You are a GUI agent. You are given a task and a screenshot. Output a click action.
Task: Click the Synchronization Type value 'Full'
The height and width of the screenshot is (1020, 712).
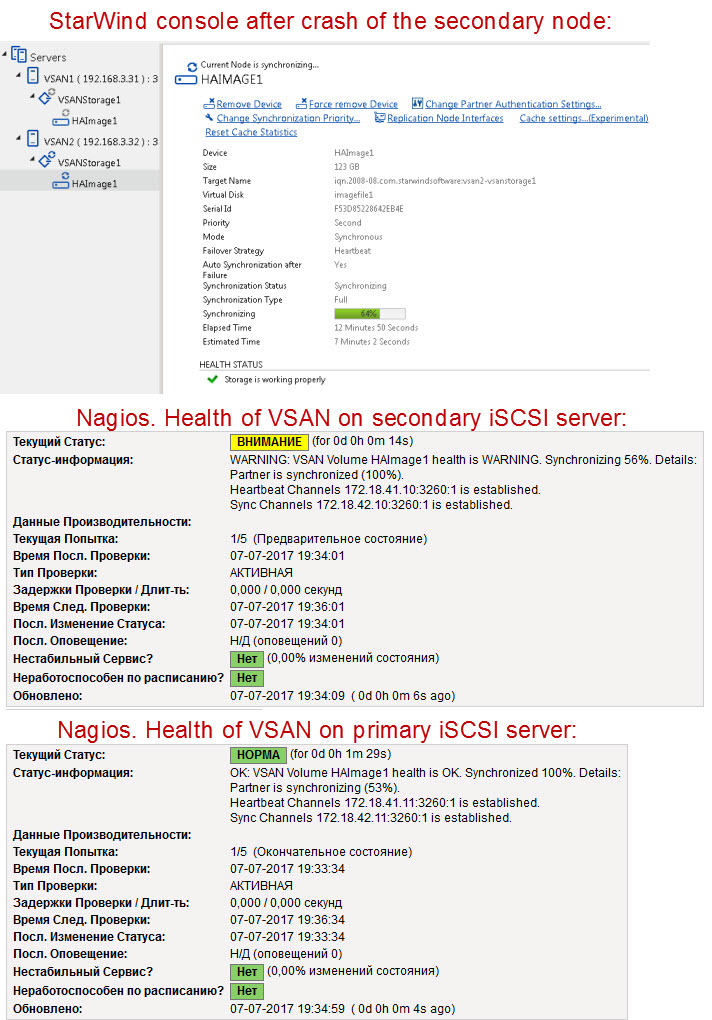(x=341, y=299)
